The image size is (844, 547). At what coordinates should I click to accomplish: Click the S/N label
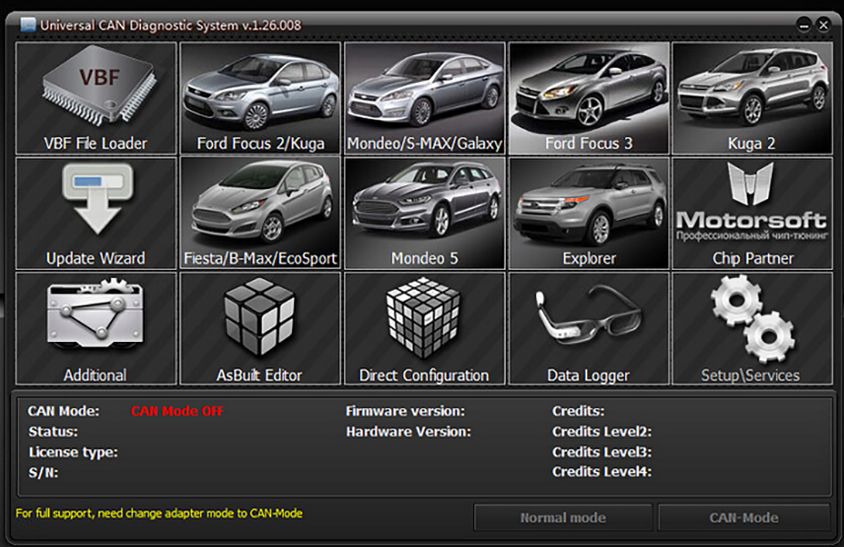44,473
